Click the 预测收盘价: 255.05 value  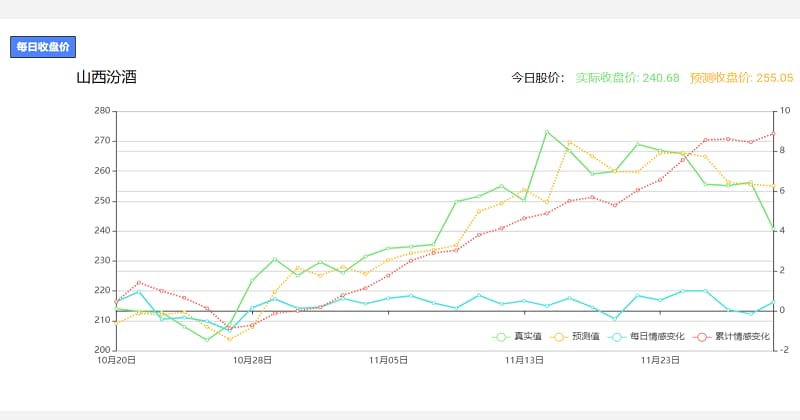742,78
